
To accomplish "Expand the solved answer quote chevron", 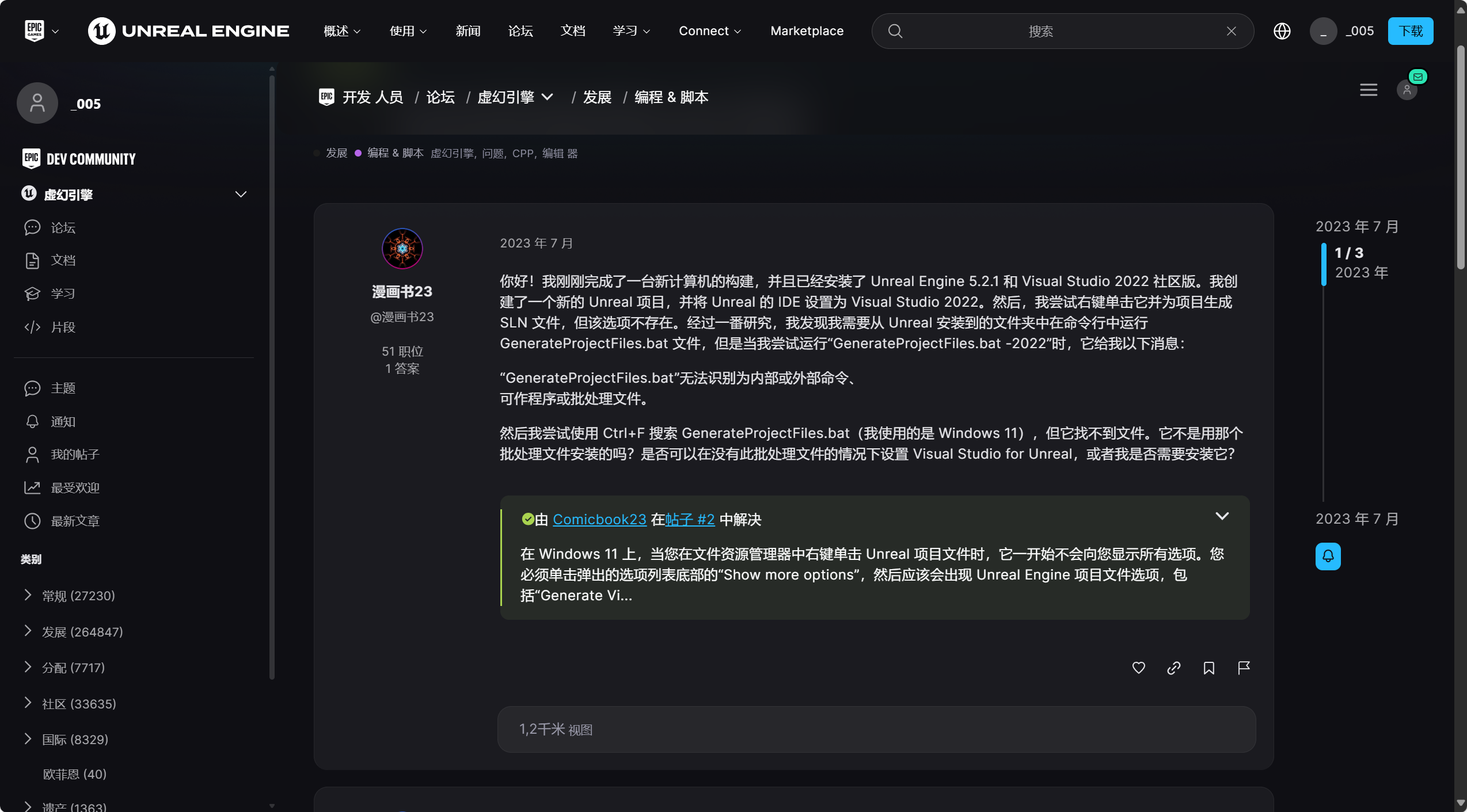I will click(x=1222, y=516).
